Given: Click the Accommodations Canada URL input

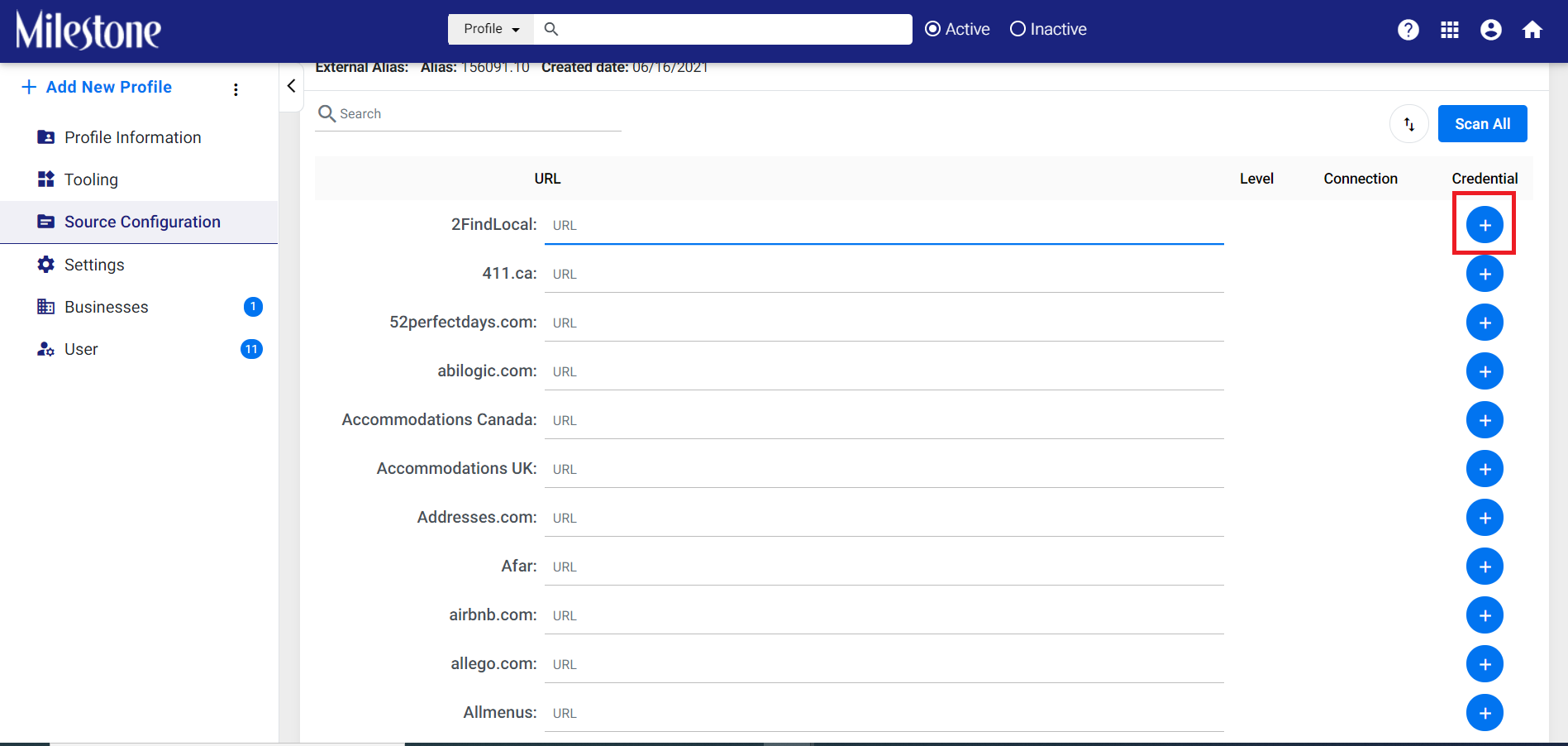Looking at the screenshot, I should 884,420.
